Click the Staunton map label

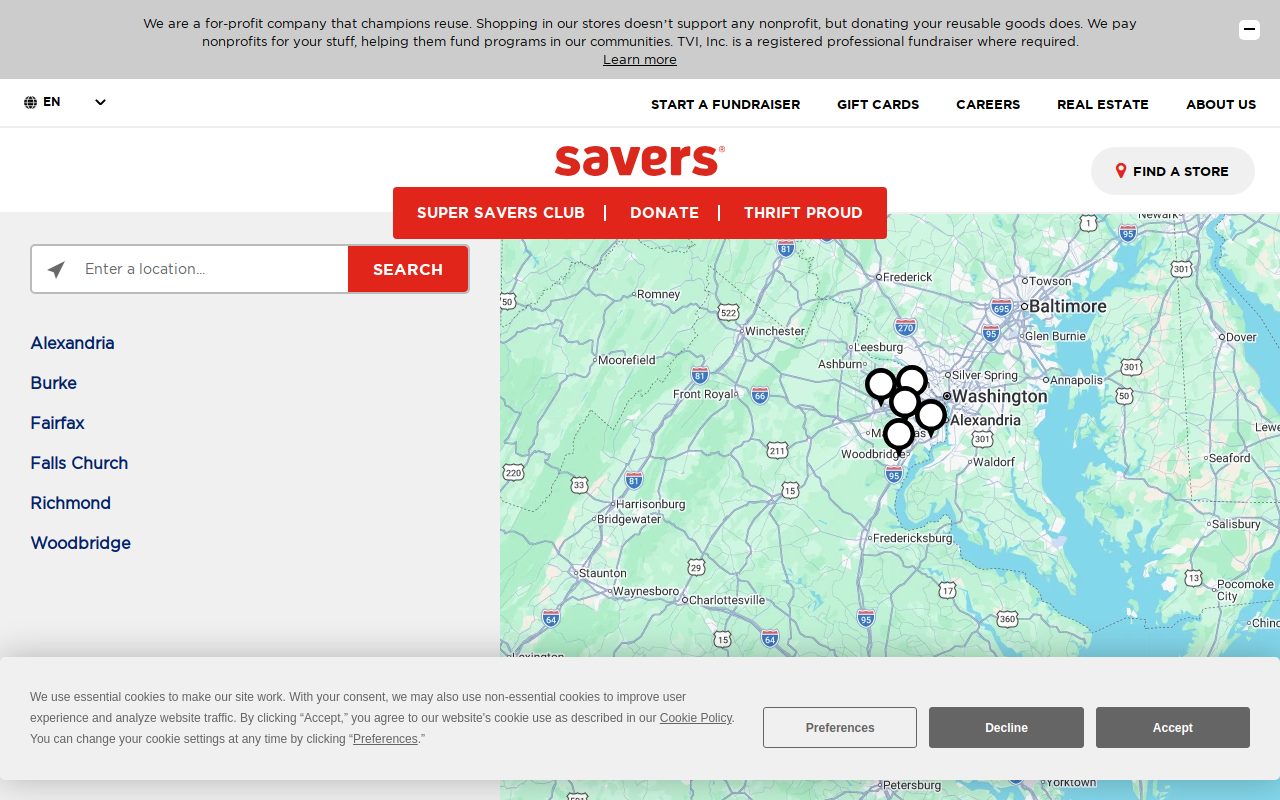pyautogui.click(x=603, y=573)
